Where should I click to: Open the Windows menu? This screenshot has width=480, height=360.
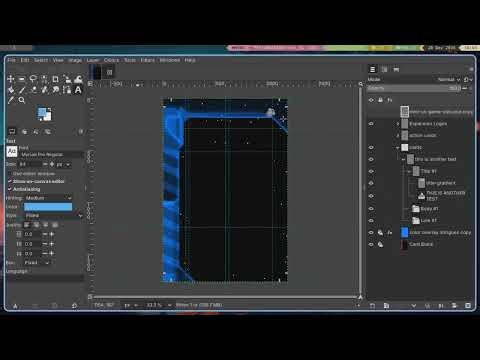pyautogui.click(x=170, y=60)
